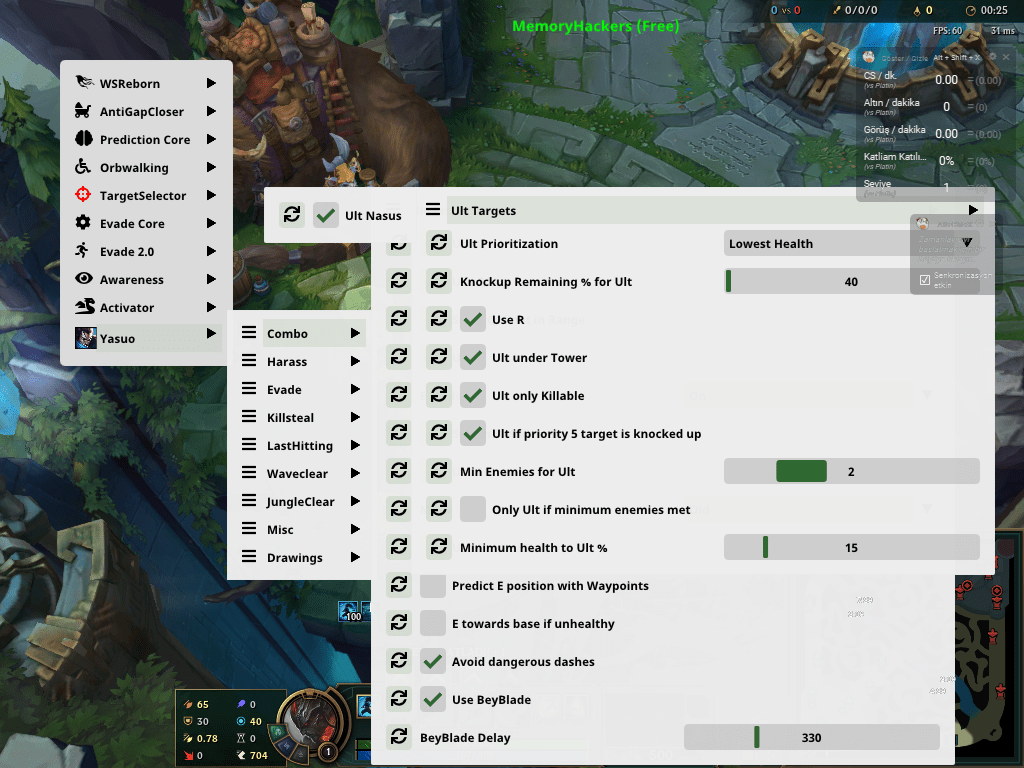Viewport: 1024px width, 768px height.
Task: Click the hamburger icon beside Harass
Action: pos(249,360)
